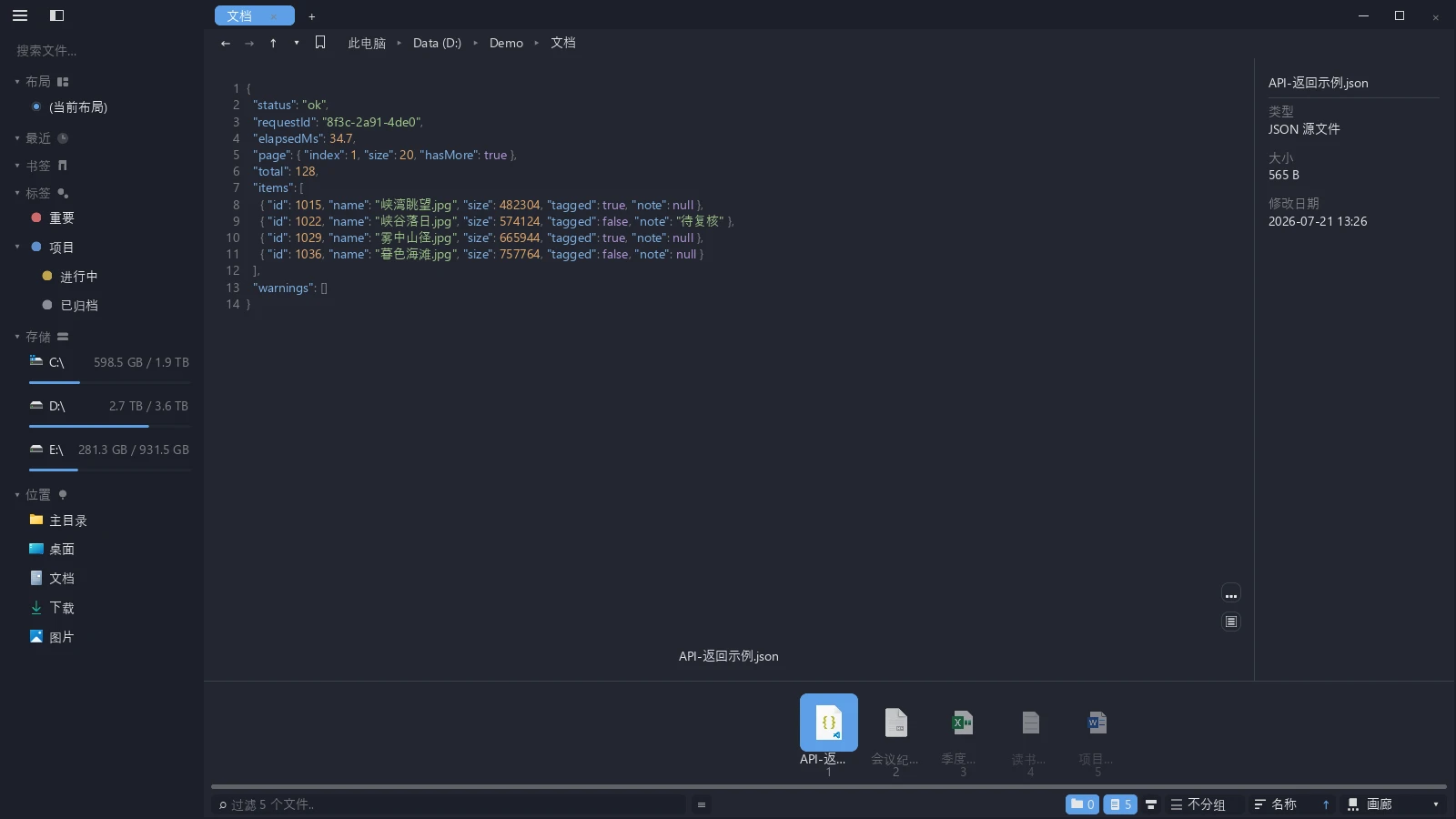Screen dimensions: 1456x819
Task: Open the hamburger main menu
Action: 20,15
